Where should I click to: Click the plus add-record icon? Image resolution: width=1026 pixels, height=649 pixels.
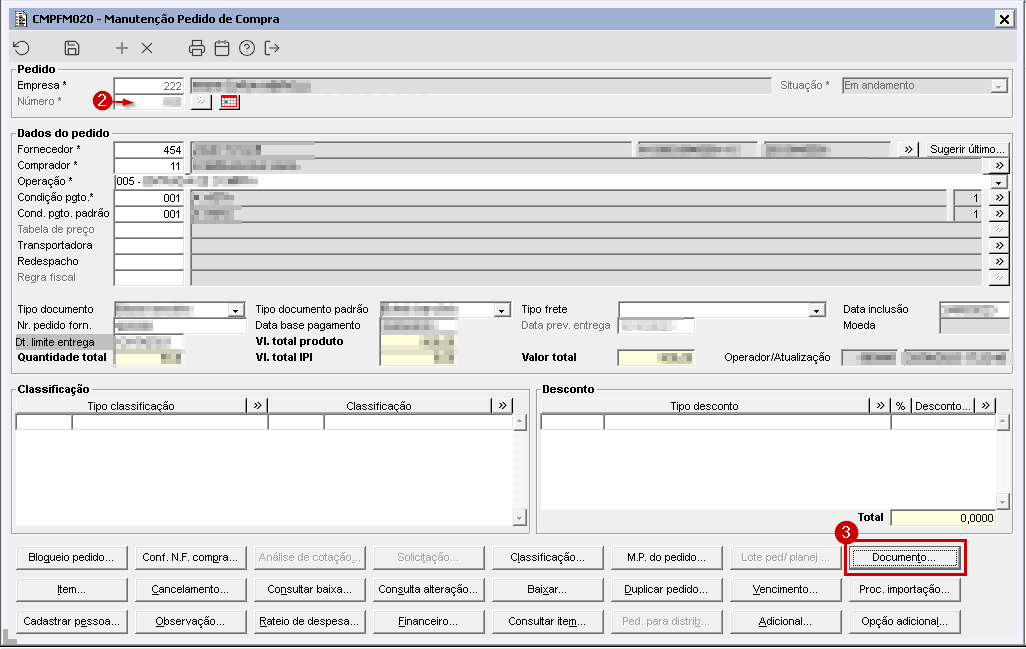coord(122,48)
